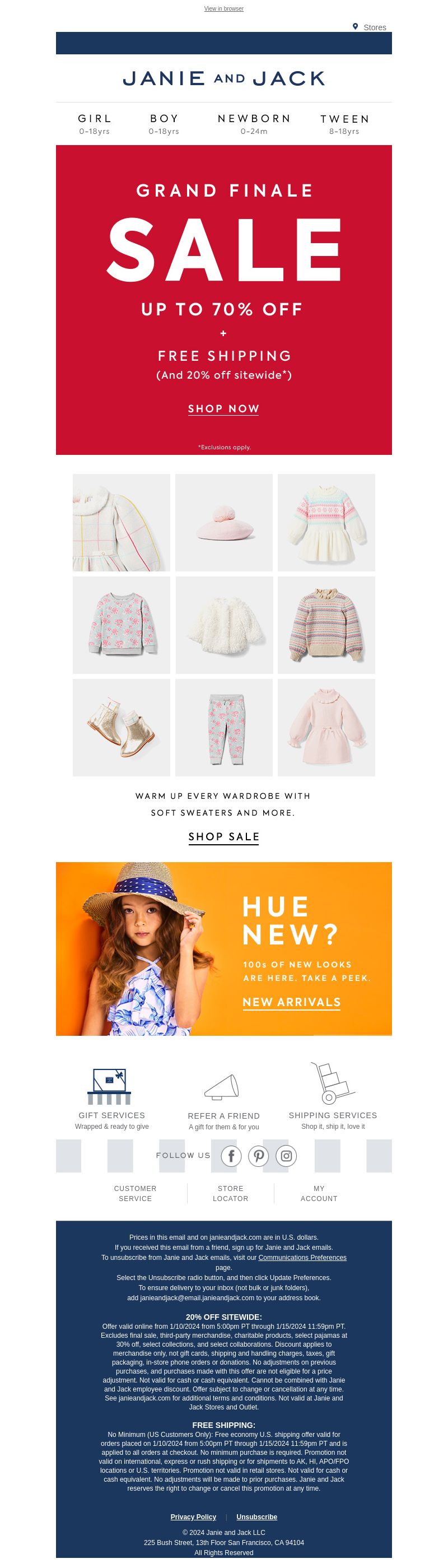Image resolution: width=448 pixels, height=1568 pixels.
Task: Open the Girl 0-18yrs category
Action: coord(94,124)
